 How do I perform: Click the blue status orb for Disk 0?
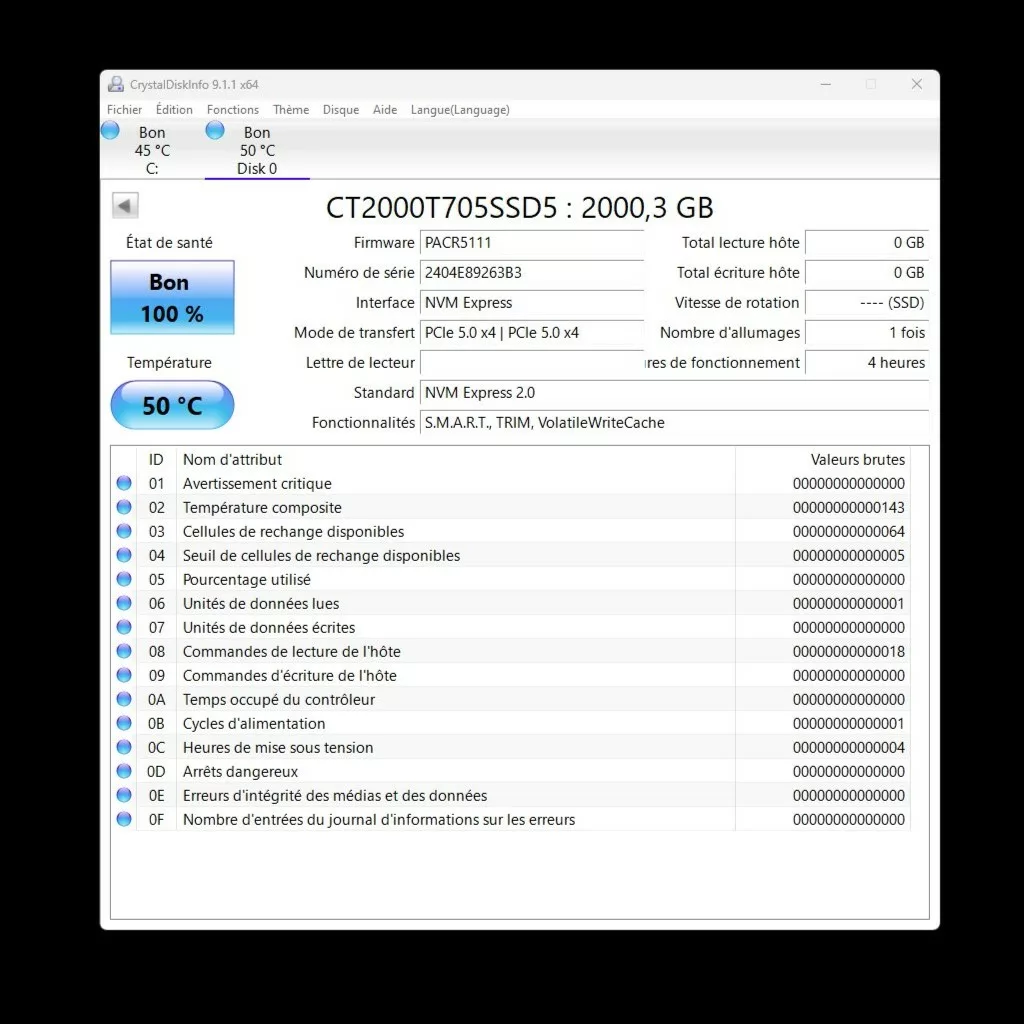coord(215,131)
